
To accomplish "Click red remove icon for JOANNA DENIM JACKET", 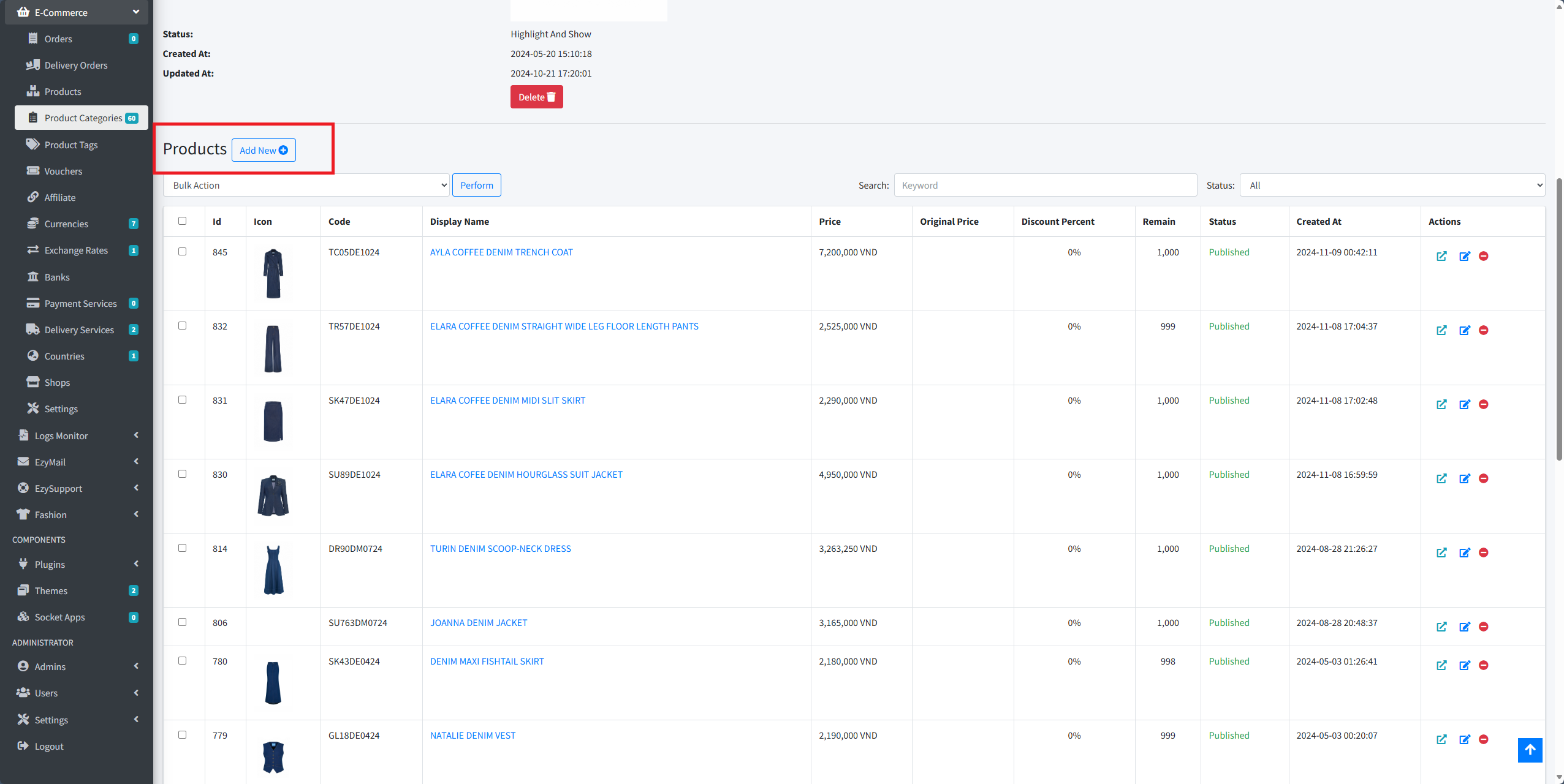I will [x=1483, y=627].
